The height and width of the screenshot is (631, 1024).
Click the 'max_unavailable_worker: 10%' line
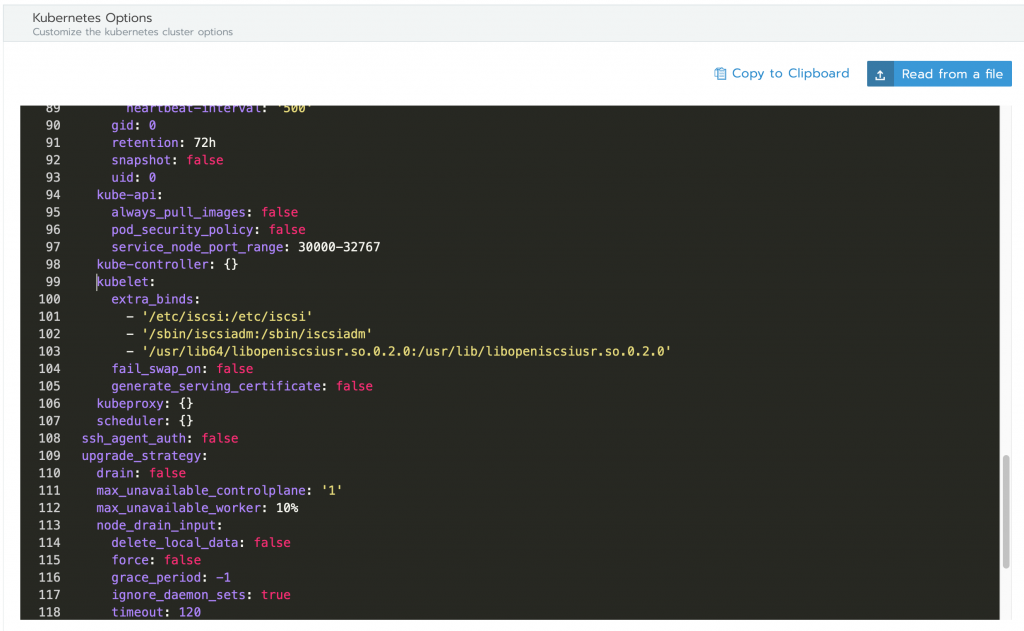coord(197,508)
